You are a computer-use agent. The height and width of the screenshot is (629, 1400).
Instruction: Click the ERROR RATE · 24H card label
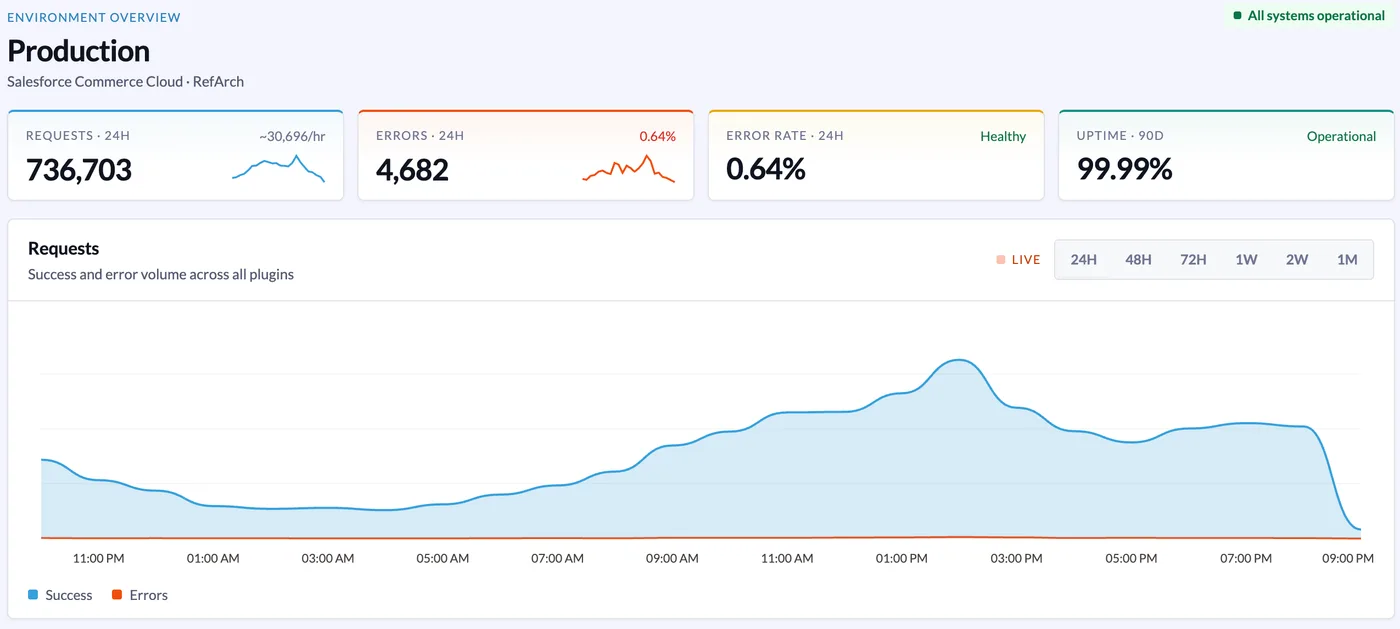(785, 136)
